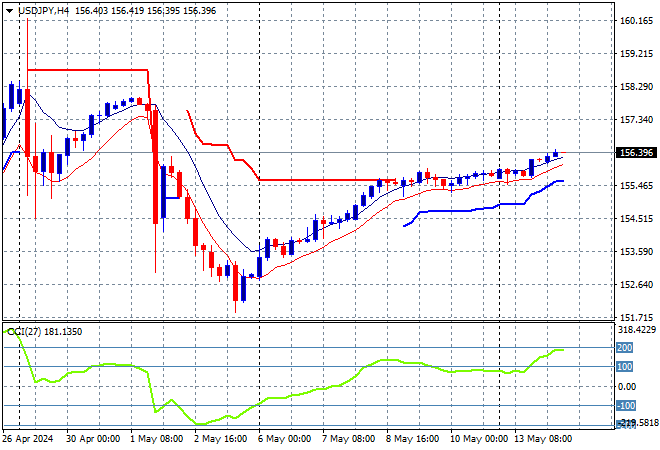Click the CCI -100 level label
The image size is (660, 450).
pos(626,406)
